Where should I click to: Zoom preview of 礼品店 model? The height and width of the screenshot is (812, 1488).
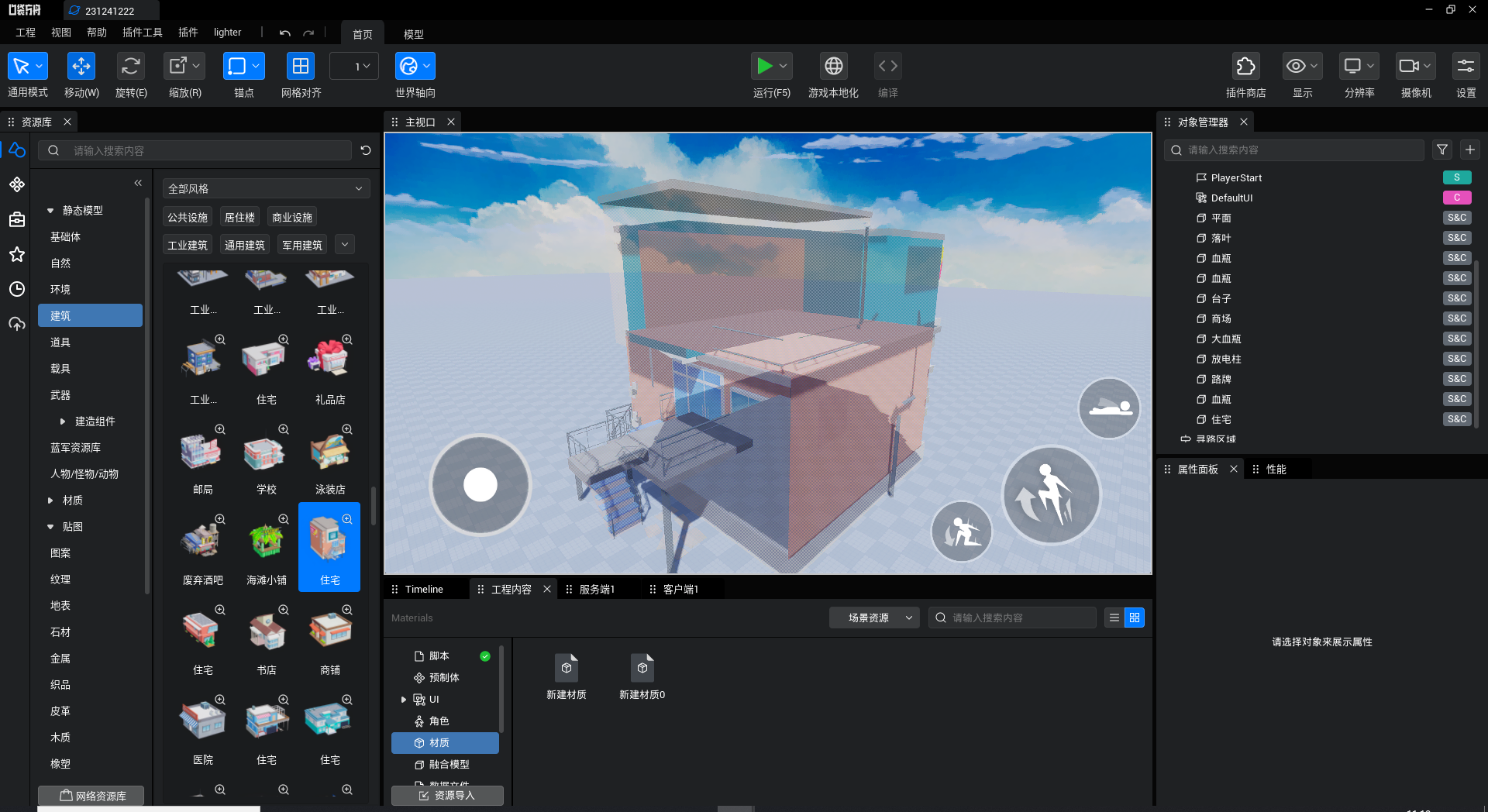click(x=347, y=339)
